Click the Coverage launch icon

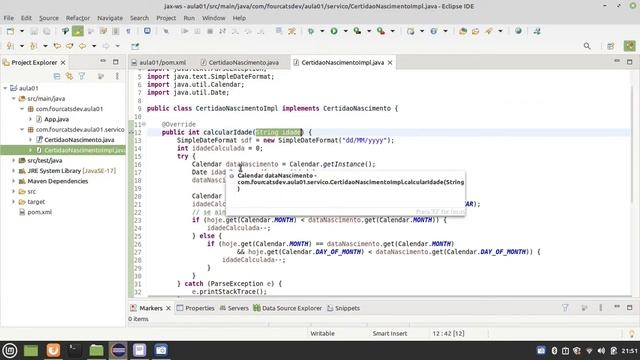tap(357, 31)
